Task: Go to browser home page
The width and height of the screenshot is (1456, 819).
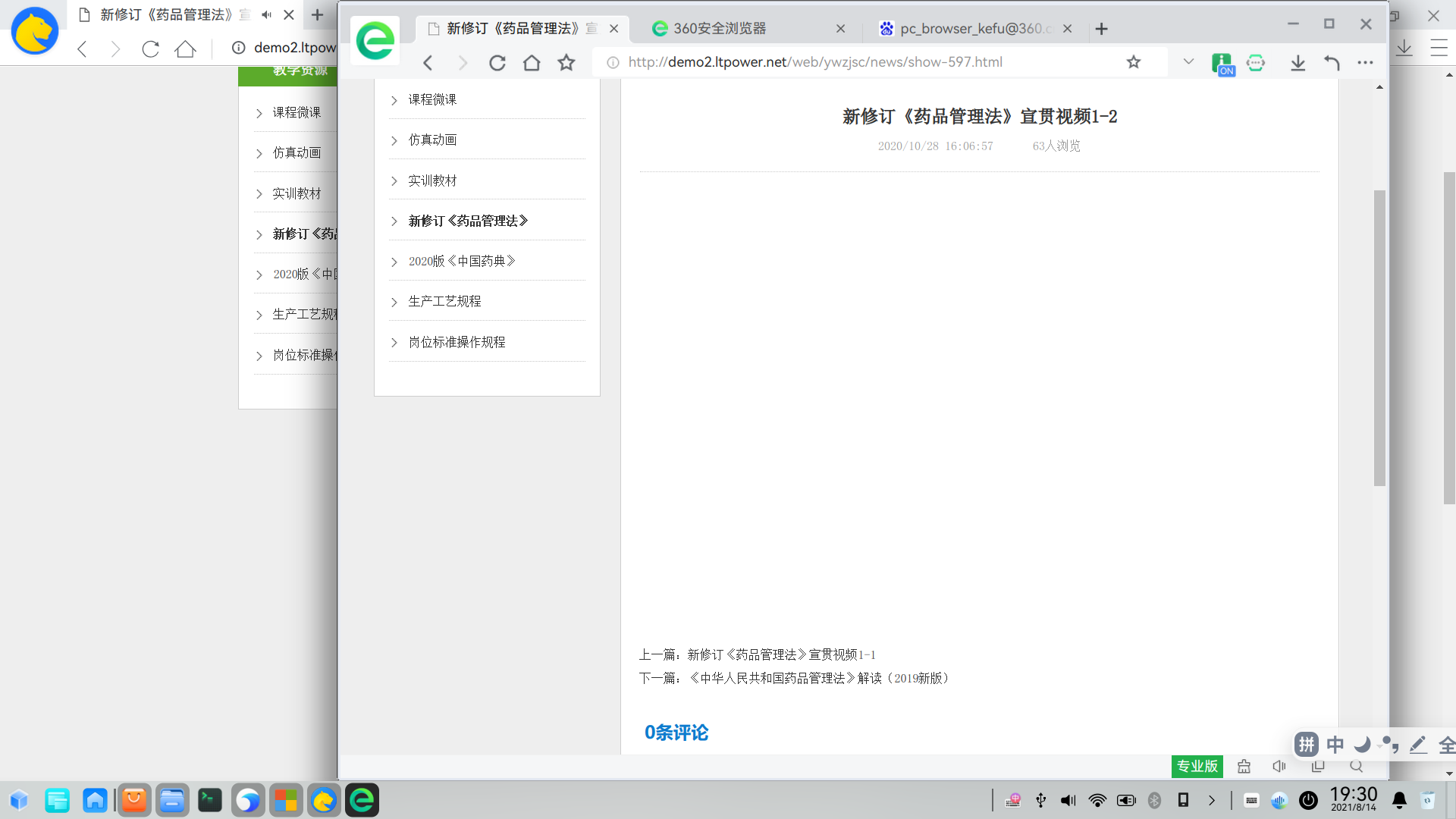Action: [x=532, y=63]
